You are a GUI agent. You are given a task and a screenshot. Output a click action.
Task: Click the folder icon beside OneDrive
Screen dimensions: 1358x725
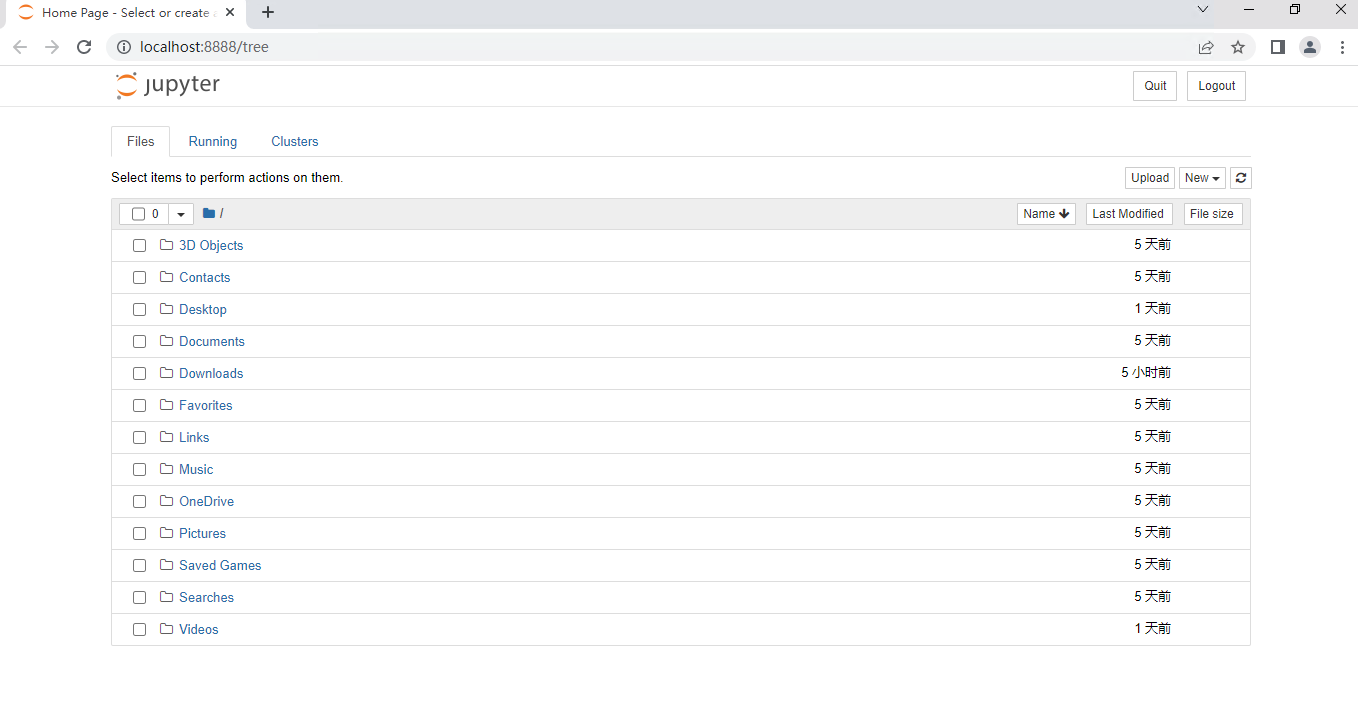point(167,501)
